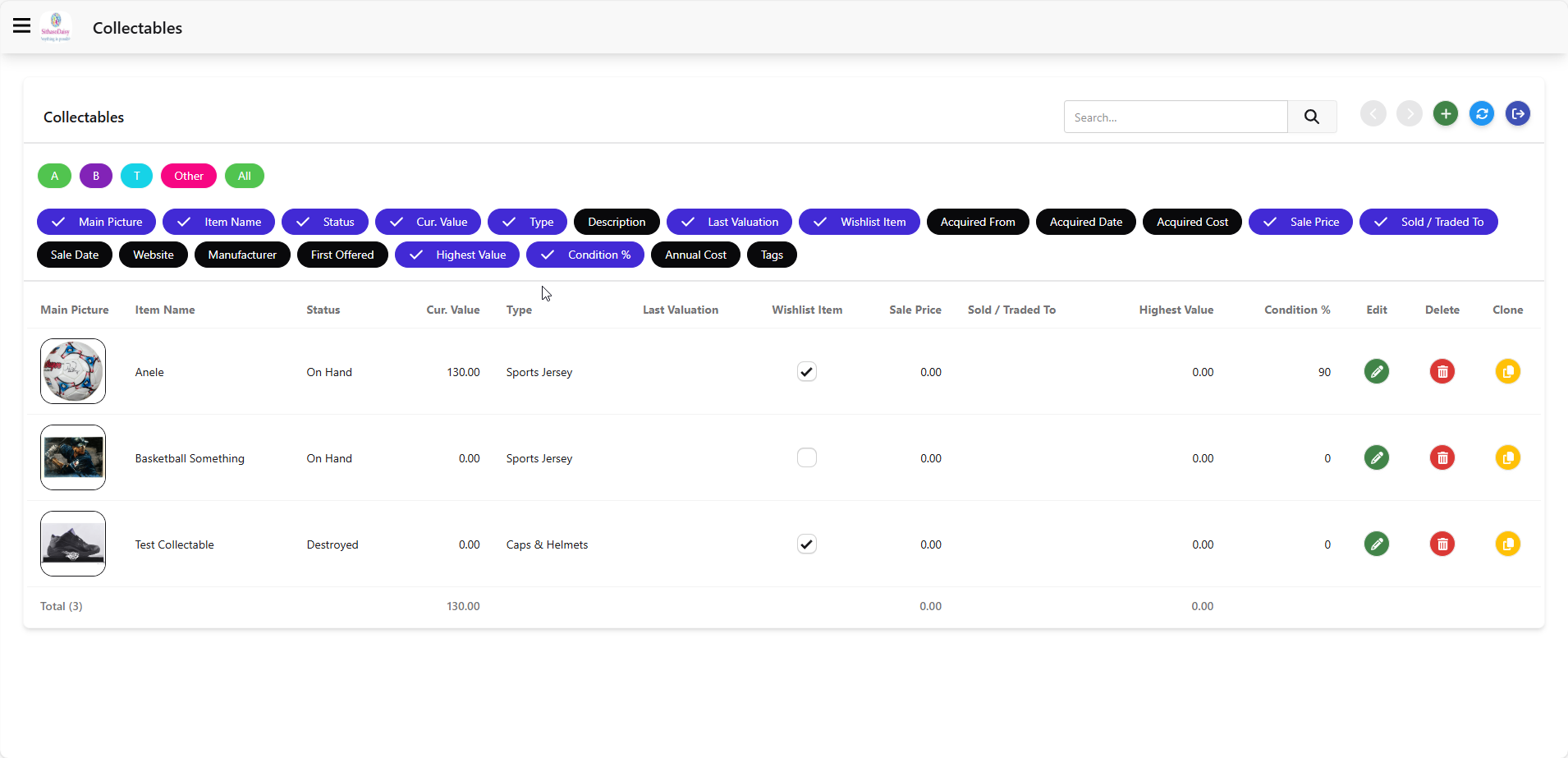Open the Test Collectable shoe thumbnail
This screenshot has height=758, width=1568.
tap(73, 544)
